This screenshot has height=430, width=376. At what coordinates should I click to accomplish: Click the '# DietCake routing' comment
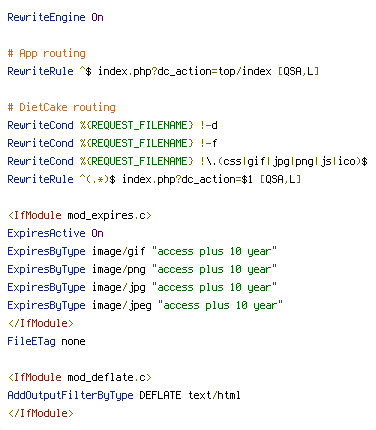(x=62, y=107)
